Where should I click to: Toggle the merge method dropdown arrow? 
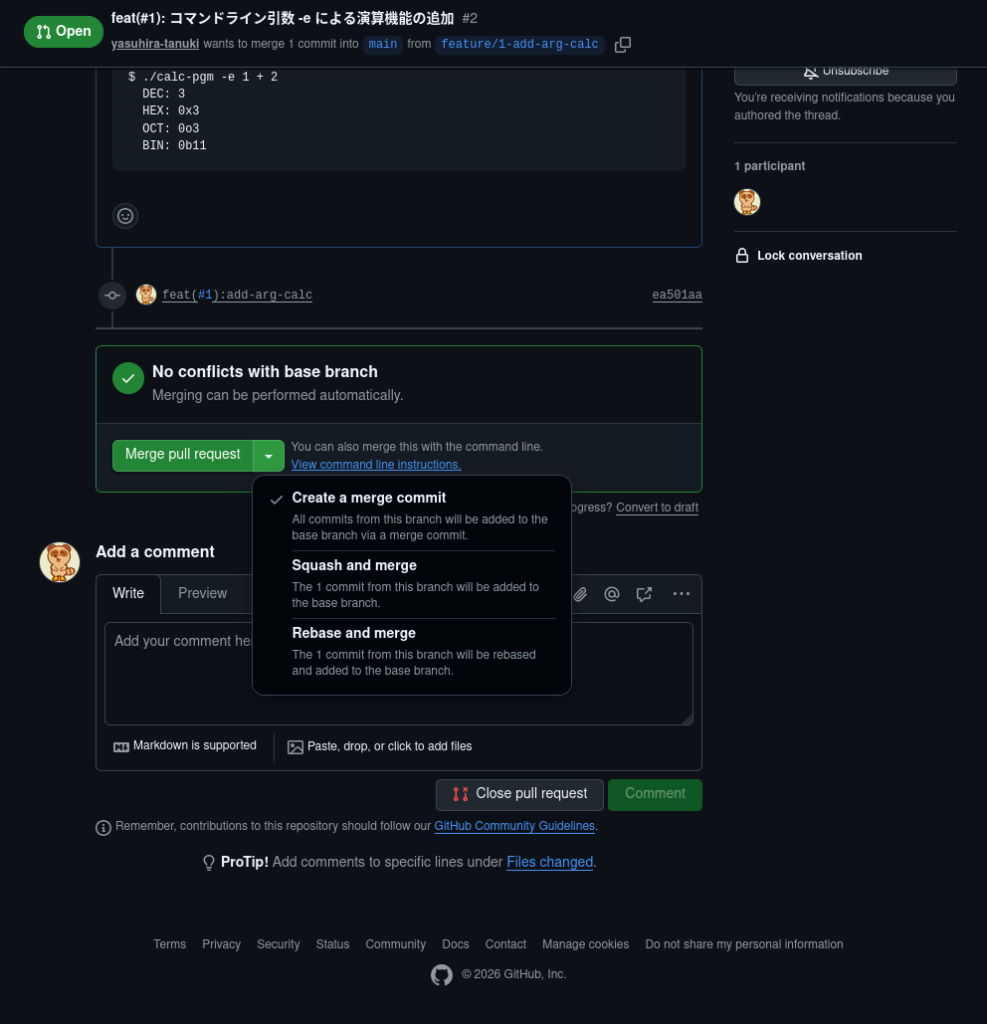tap(269, 455)
